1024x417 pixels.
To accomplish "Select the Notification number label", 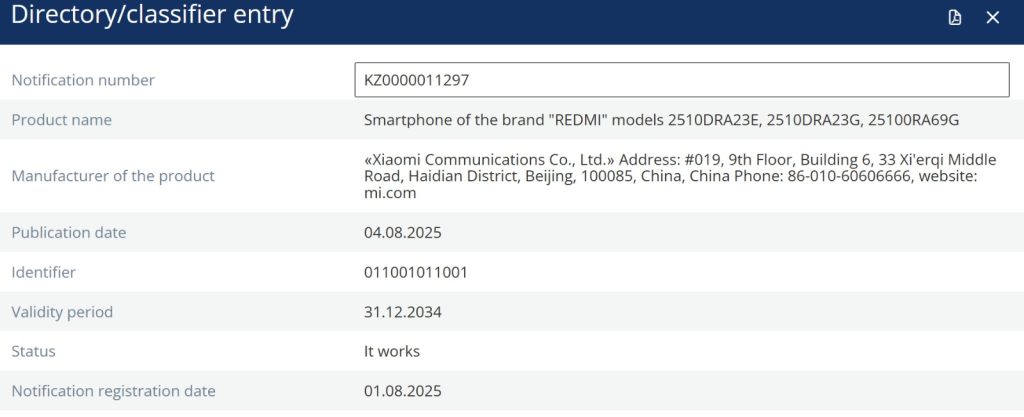I will pos(83,80).
